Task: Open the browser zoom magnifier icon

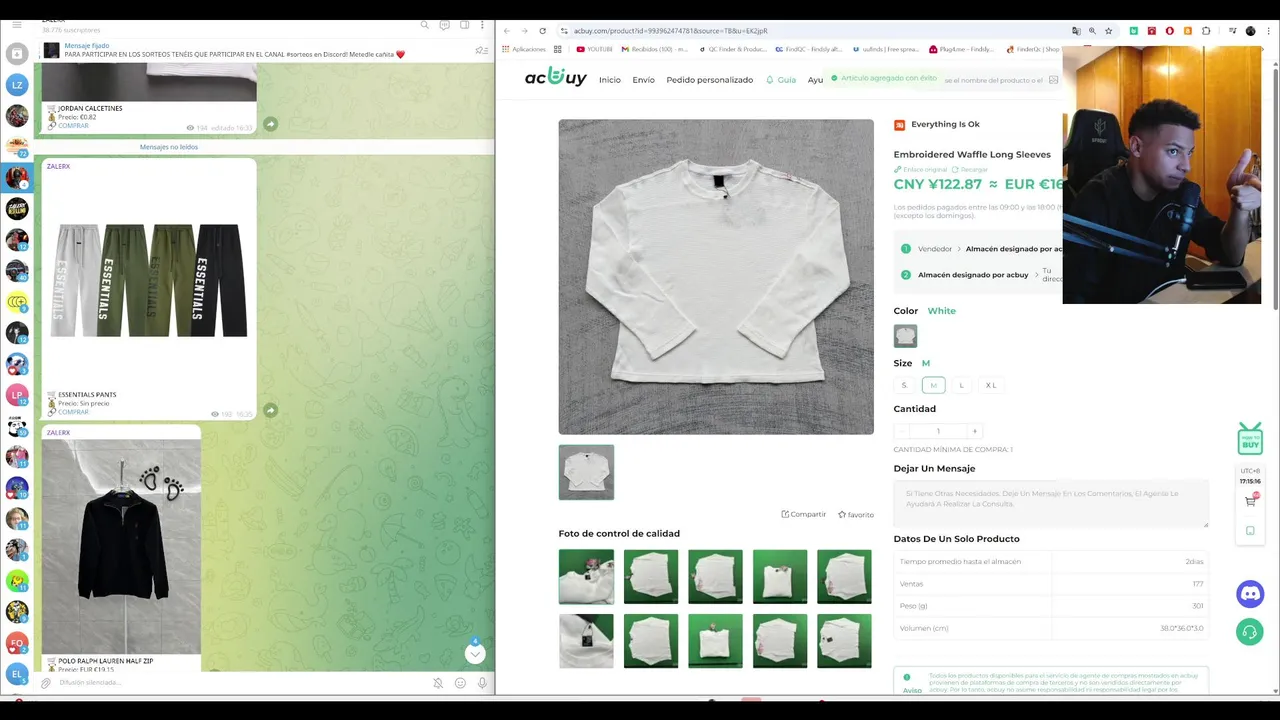Action: coord(1092,31)
